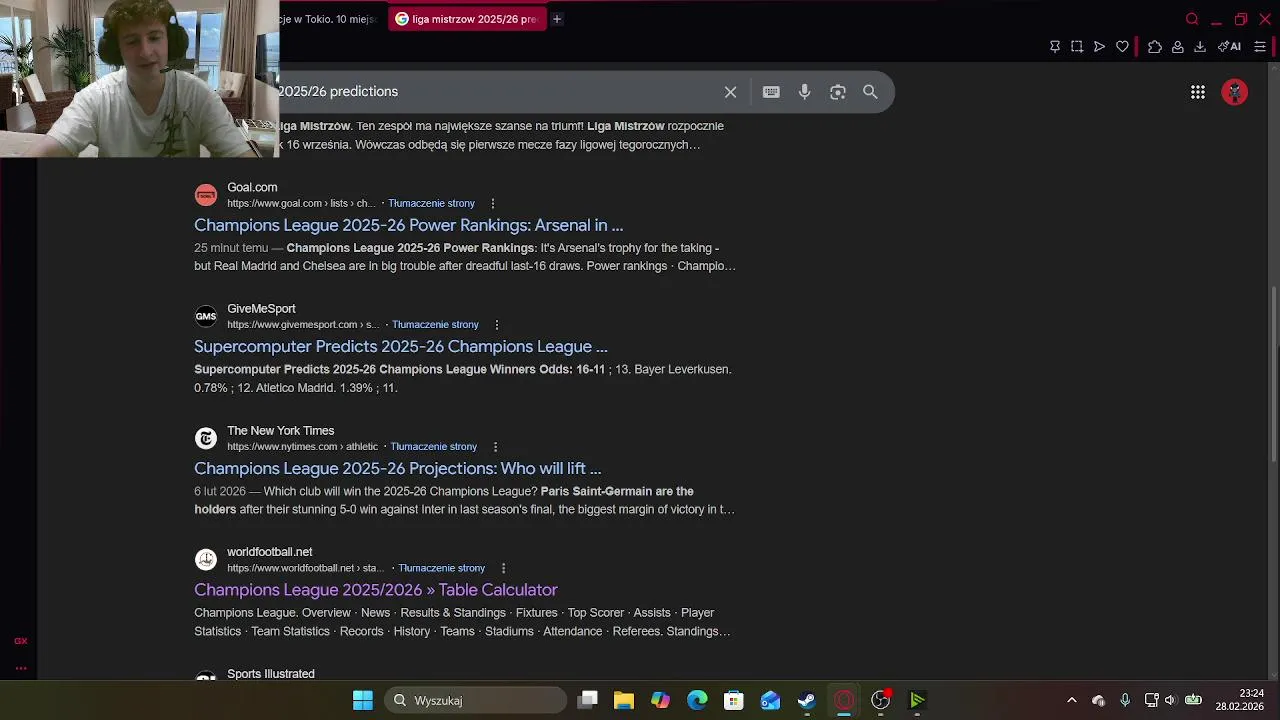Open Opera easy setup sliders icon
This screenshot has width=1280, height=720.
tap(1260, 47)
